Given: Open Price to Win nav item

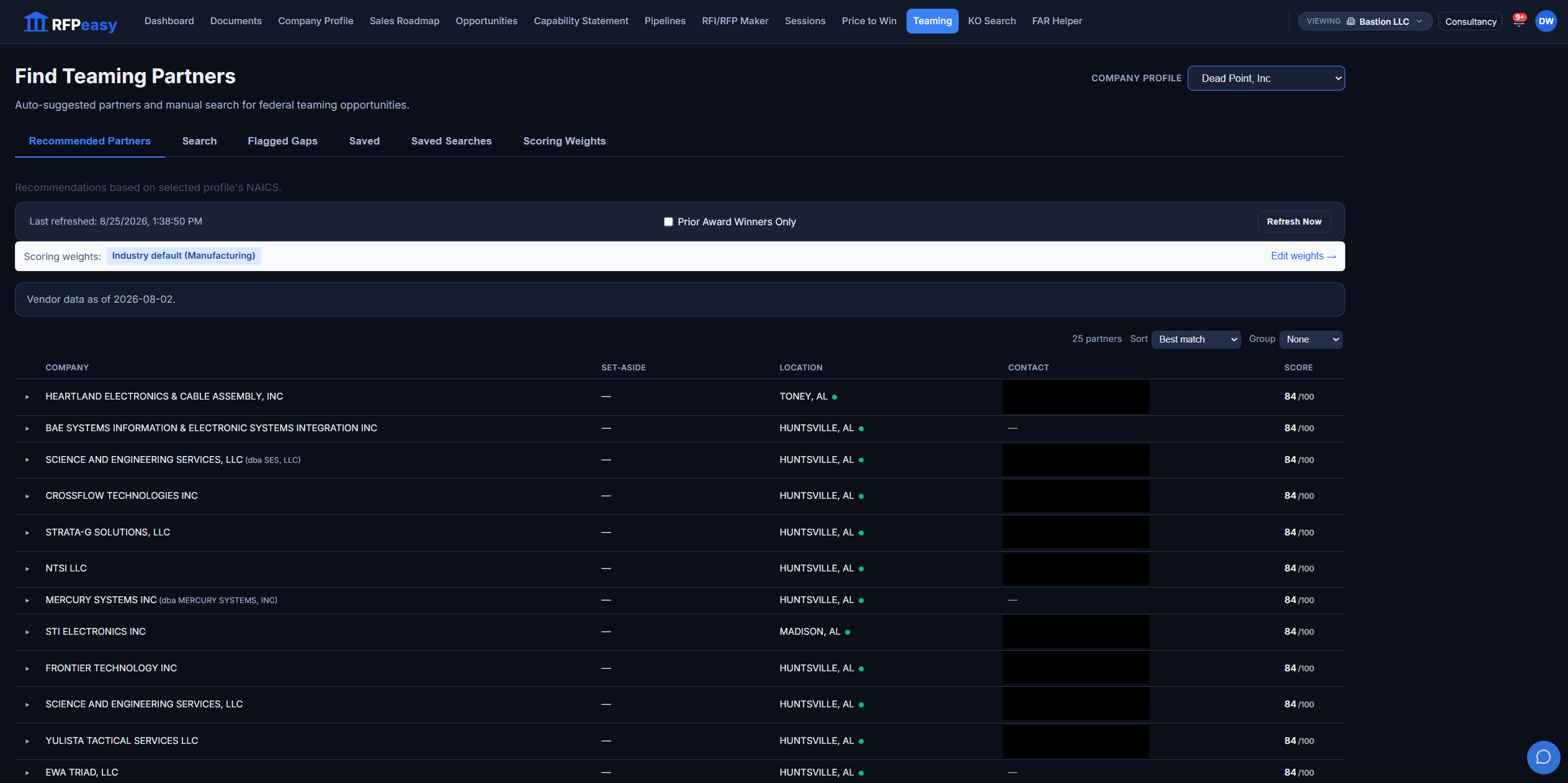Looking at the screenshot, I should coord(869,21).
